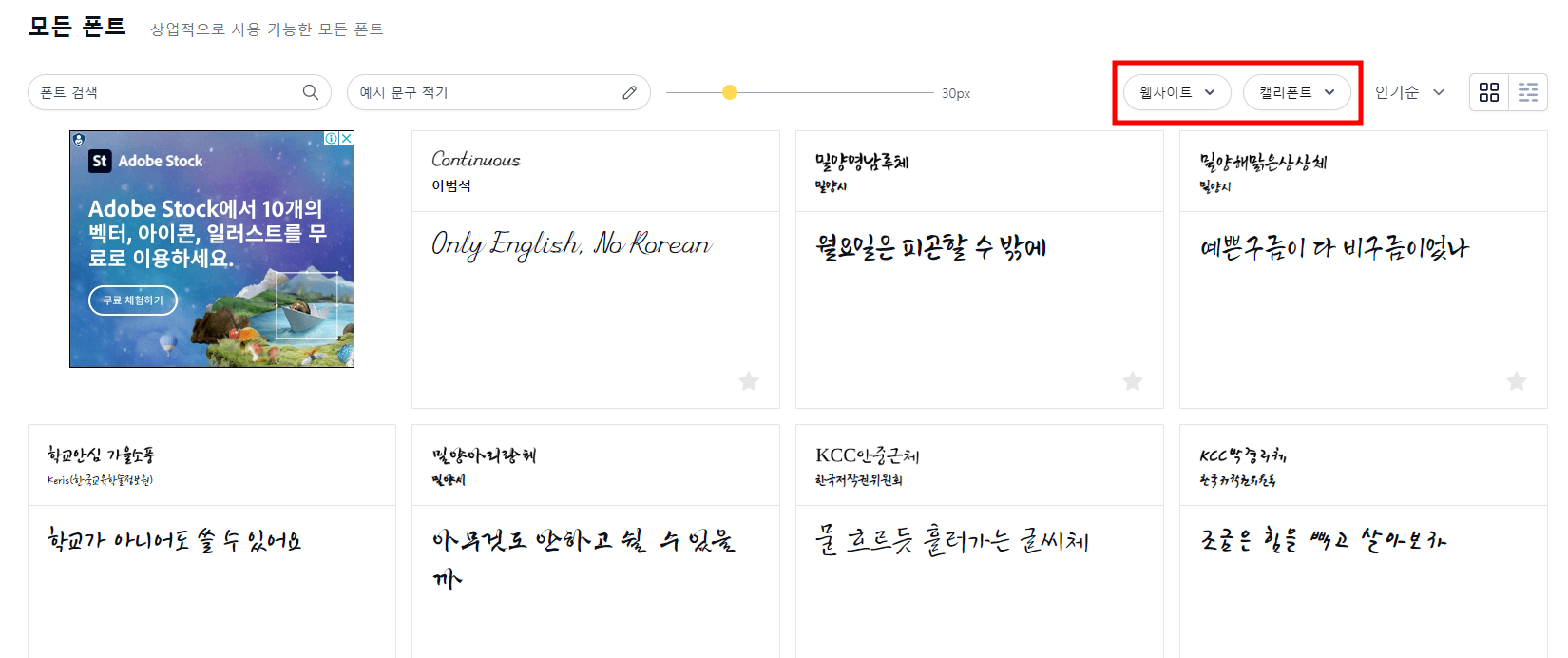The image size is (1568, 658).
Task: Open the Continuous font title
Action: 476,160
